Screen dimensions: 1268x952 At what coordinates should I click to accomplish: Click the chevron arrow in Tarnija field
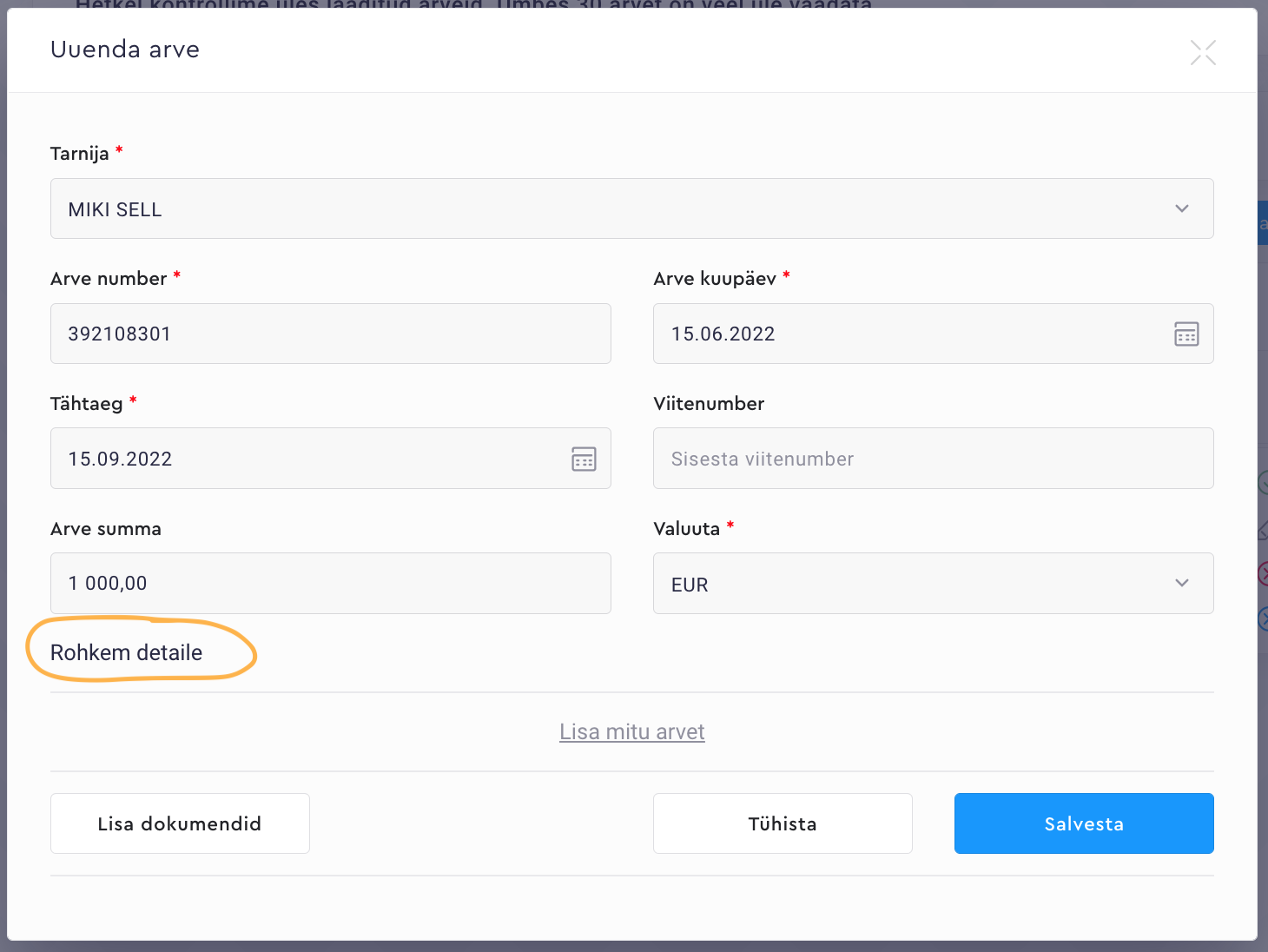[1182, 208]
